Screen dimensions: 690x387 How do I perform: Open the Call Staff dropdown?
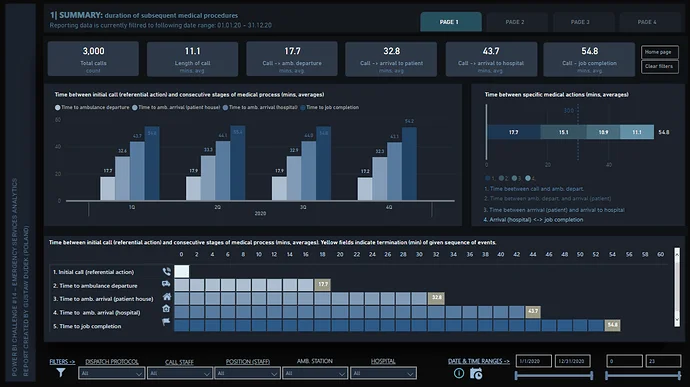point(180,373)
